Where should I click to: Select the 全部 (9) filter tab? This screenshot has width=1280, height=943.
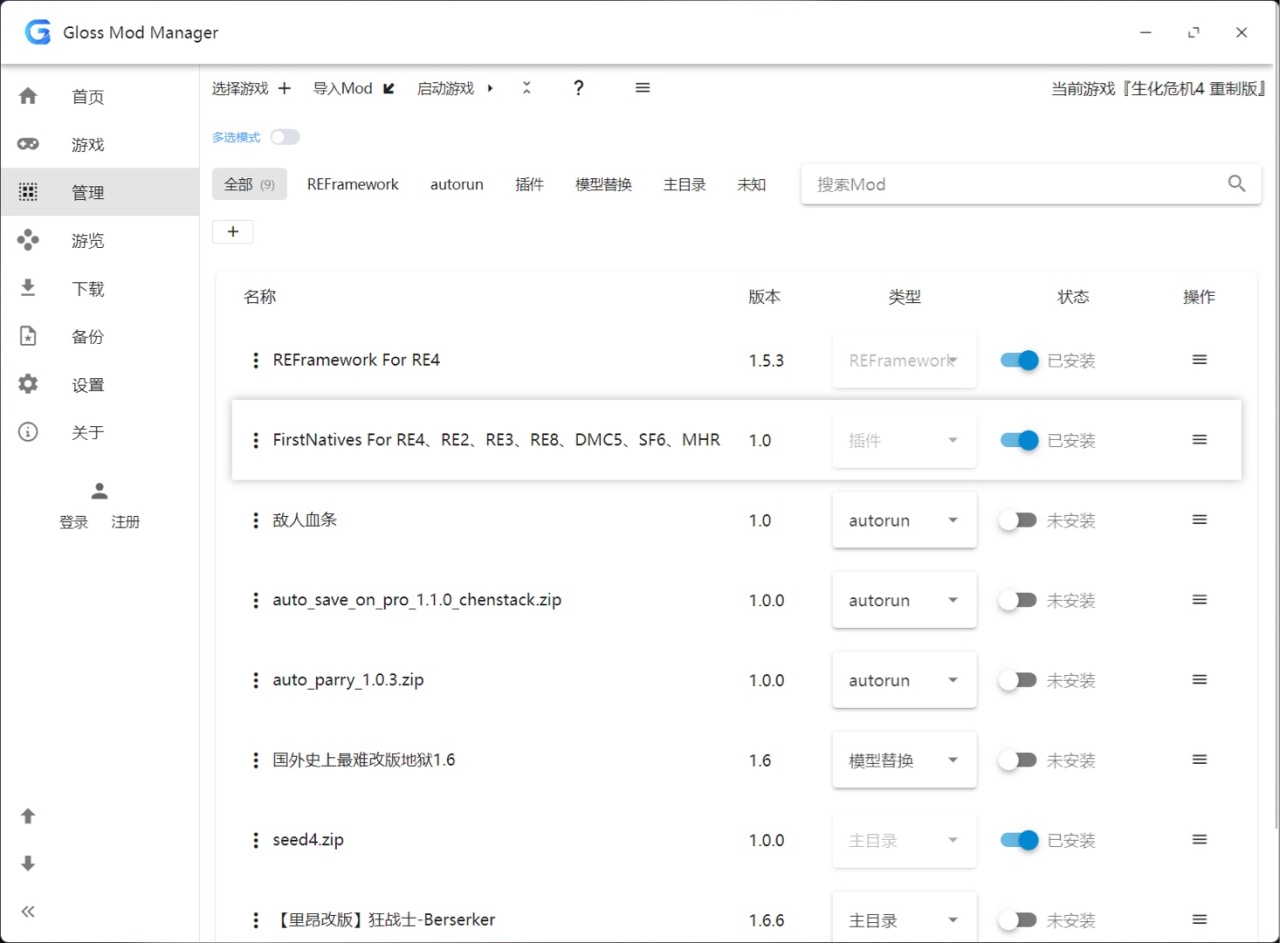(x=249, y=184)
